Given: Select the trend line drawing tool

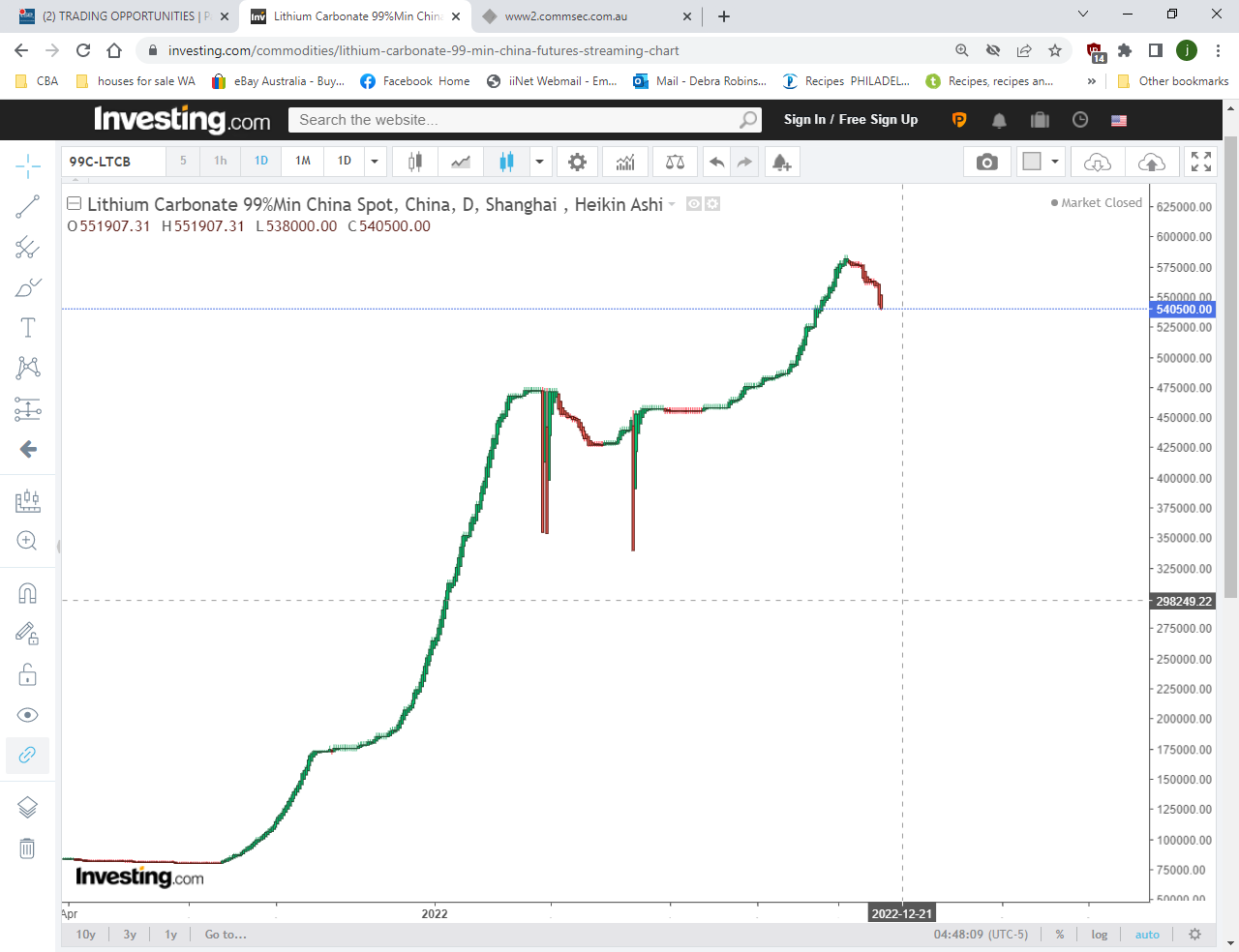Looking at the screenshot, I should click(27, 206).
